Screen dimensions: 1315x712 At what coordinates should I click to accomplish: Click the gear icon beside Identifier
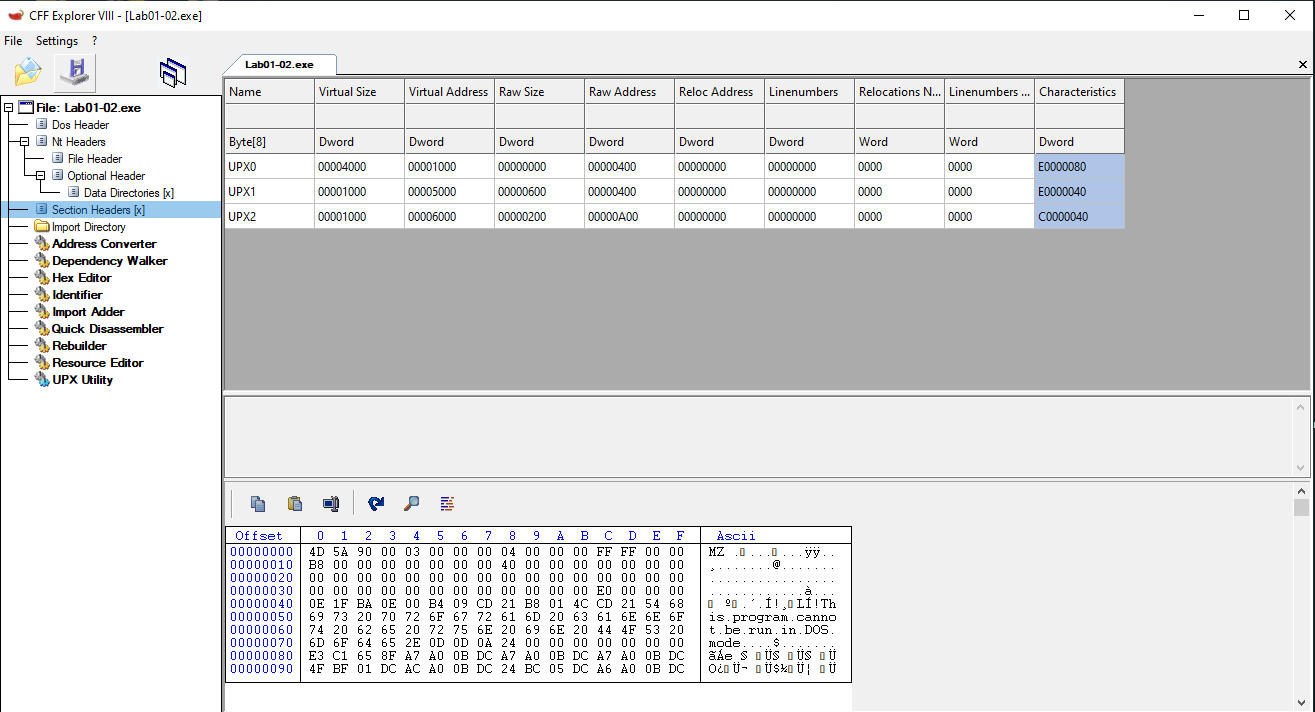click(42, 295)
